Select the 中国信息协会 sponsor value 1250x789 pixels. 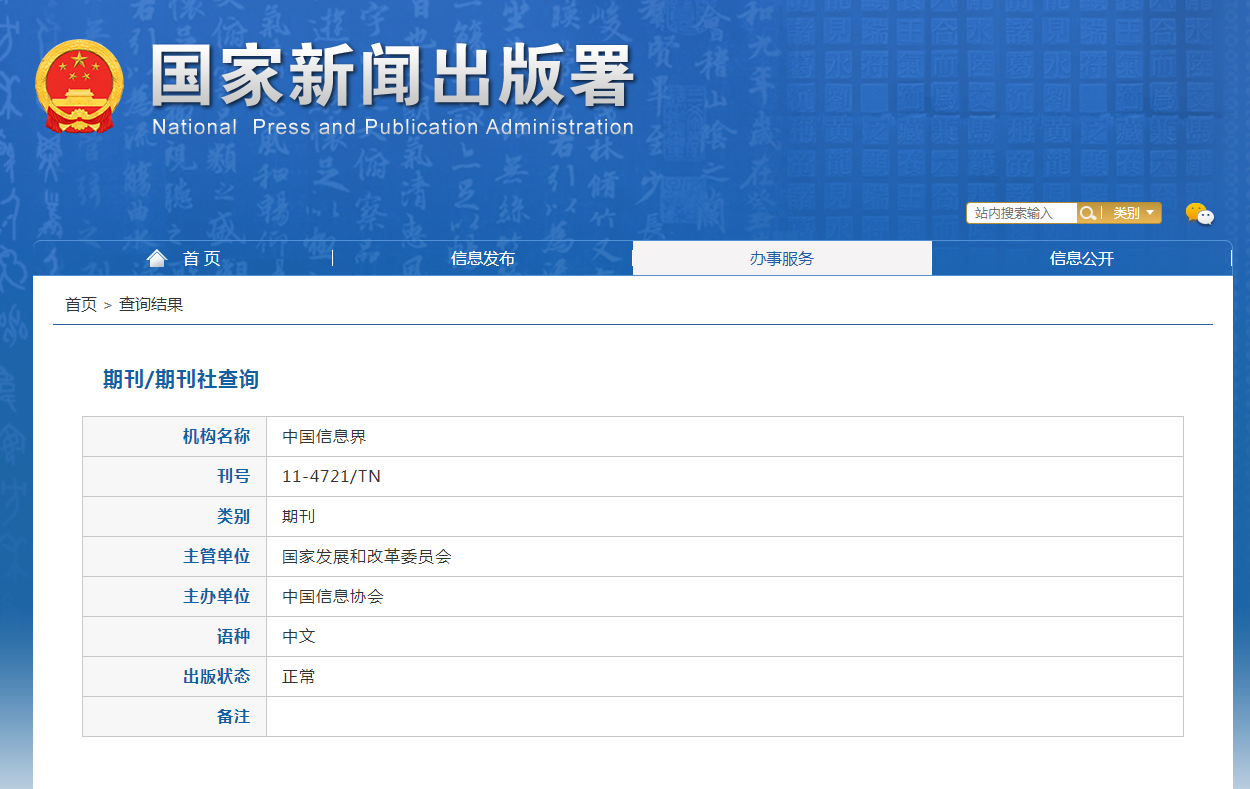[332, 597]
